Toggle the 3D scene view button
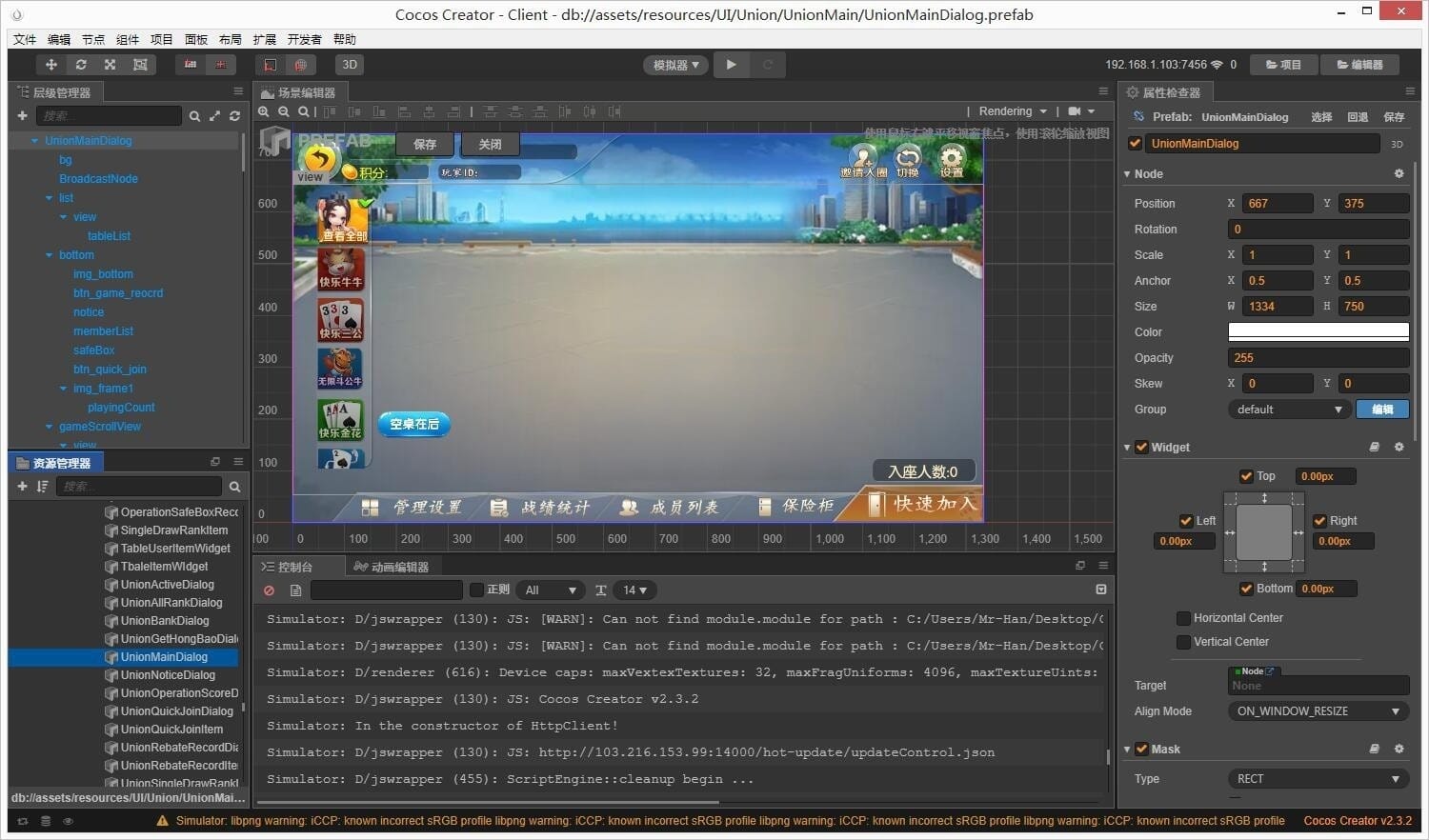This screenshot has height=840, width=1429. pos(350,65)
